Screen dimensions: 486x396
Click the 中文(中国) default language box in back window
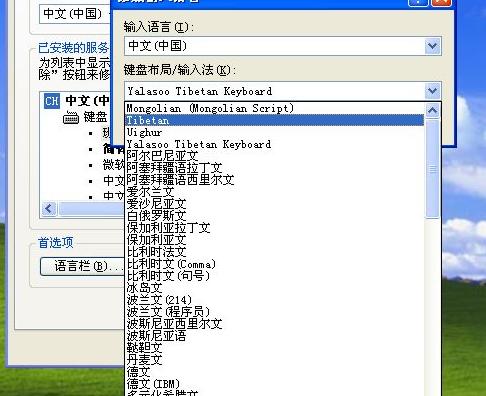click(x=75, y=14)
